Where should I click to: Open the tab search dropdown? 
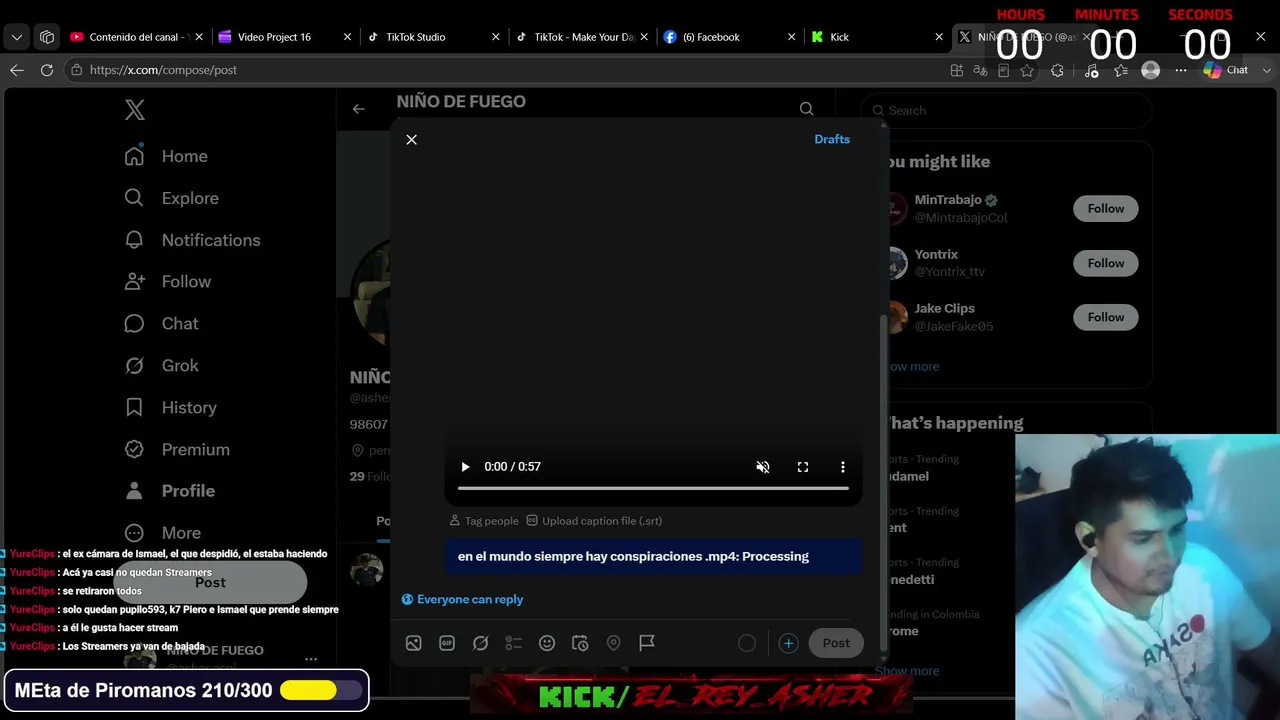point(17,37)
